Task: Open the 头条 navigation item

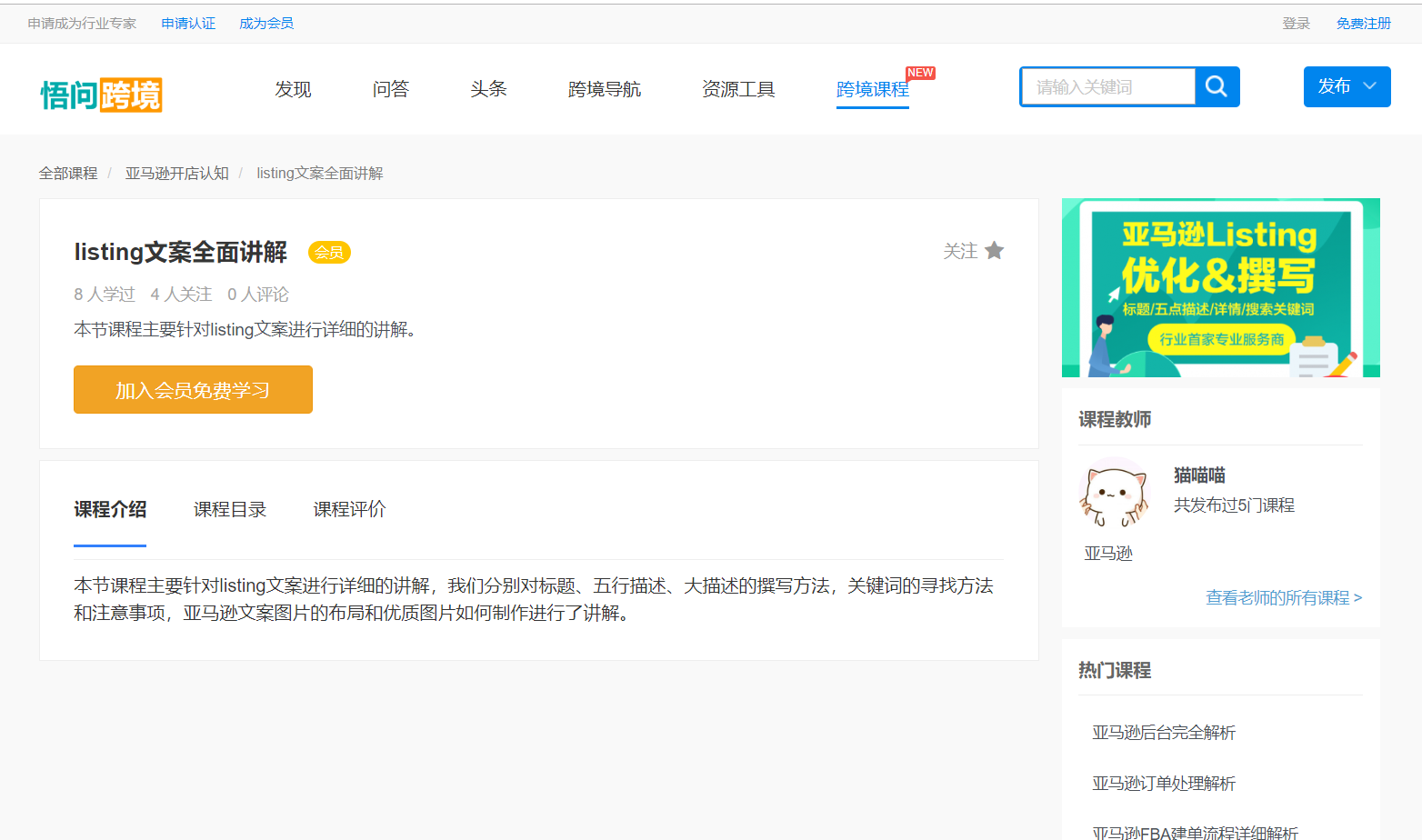Action: click(488, 89)
